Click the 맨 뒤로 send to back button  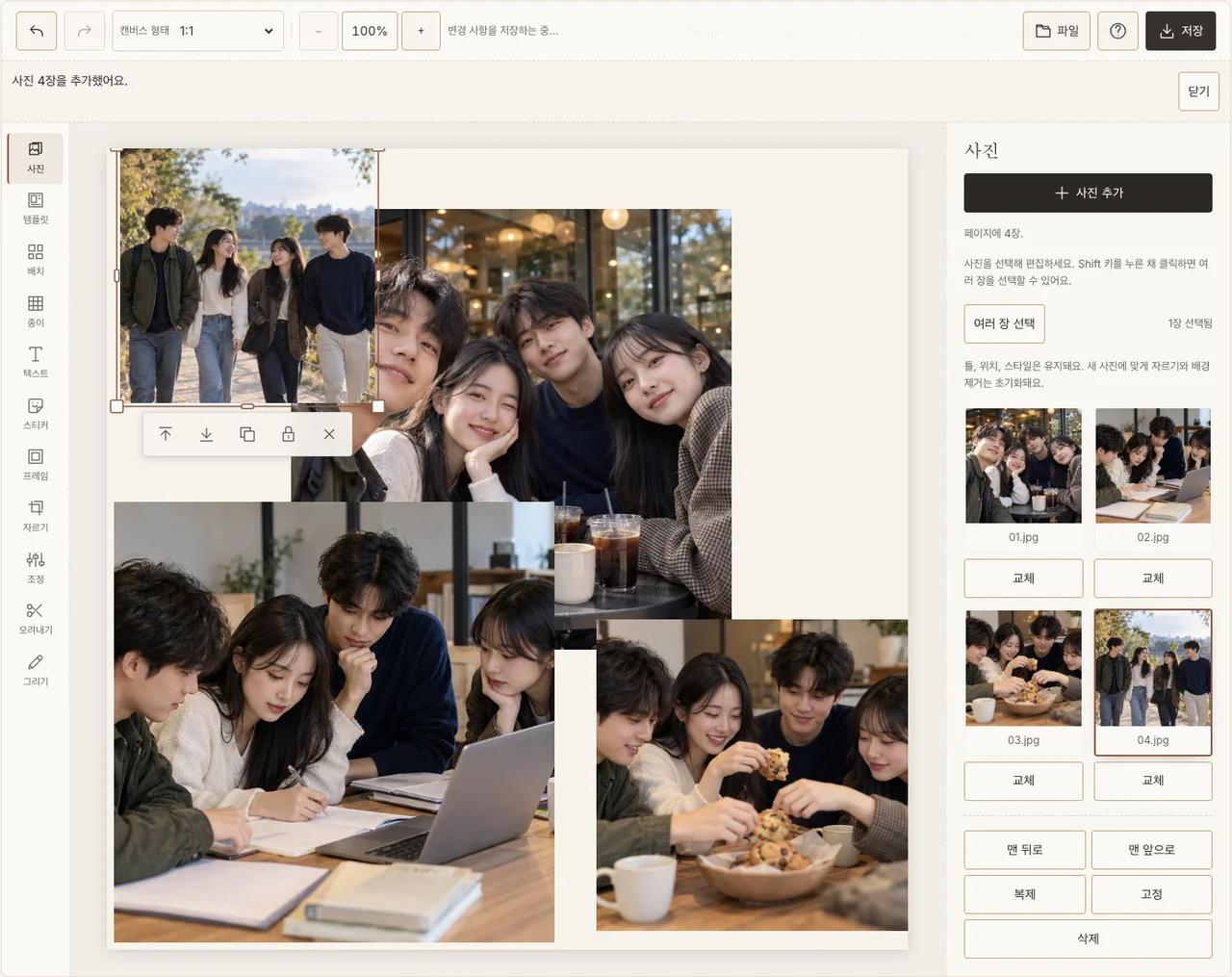tap(1025, 850)
